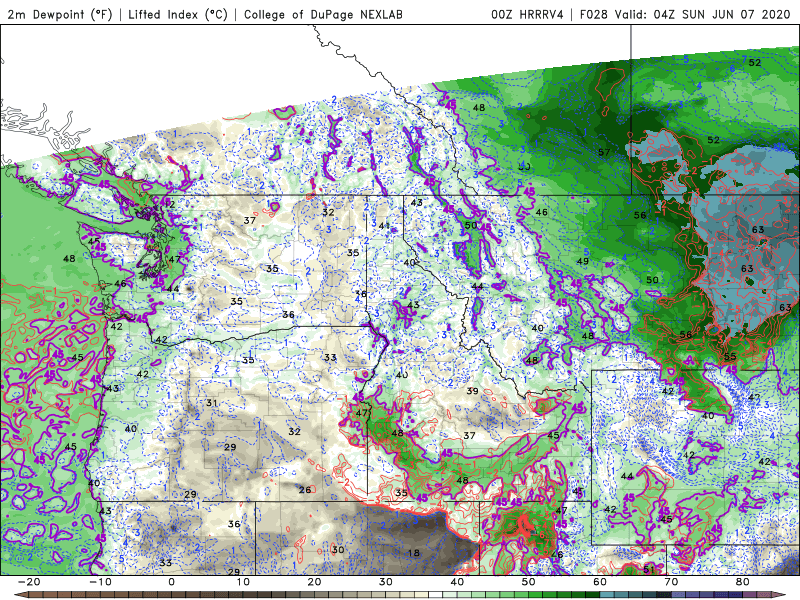
Task: Click the '55' dewpoint value on the map
Action: 730,356
